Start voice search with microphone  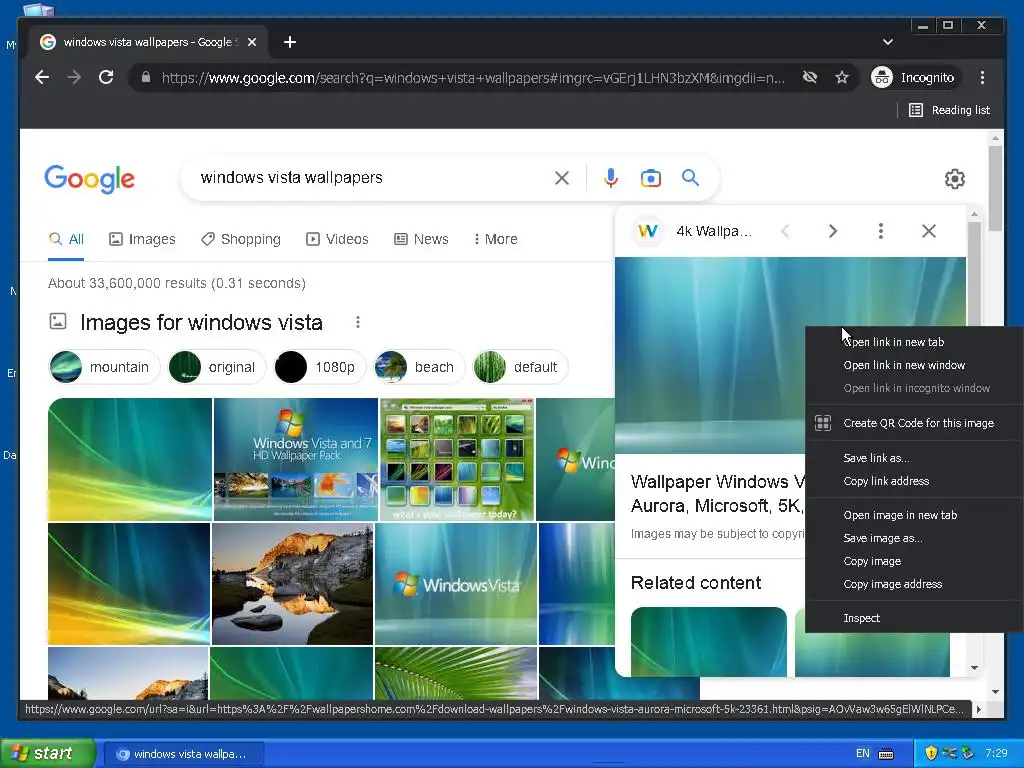[611, 178]
